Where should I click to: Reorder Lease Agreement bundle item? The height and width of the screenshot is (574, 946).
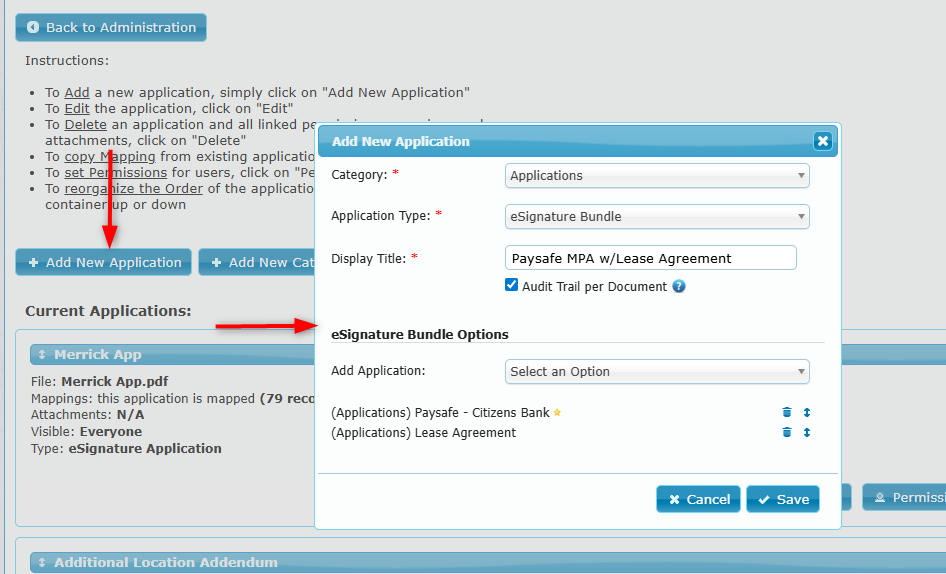click(x=807, y=433)
